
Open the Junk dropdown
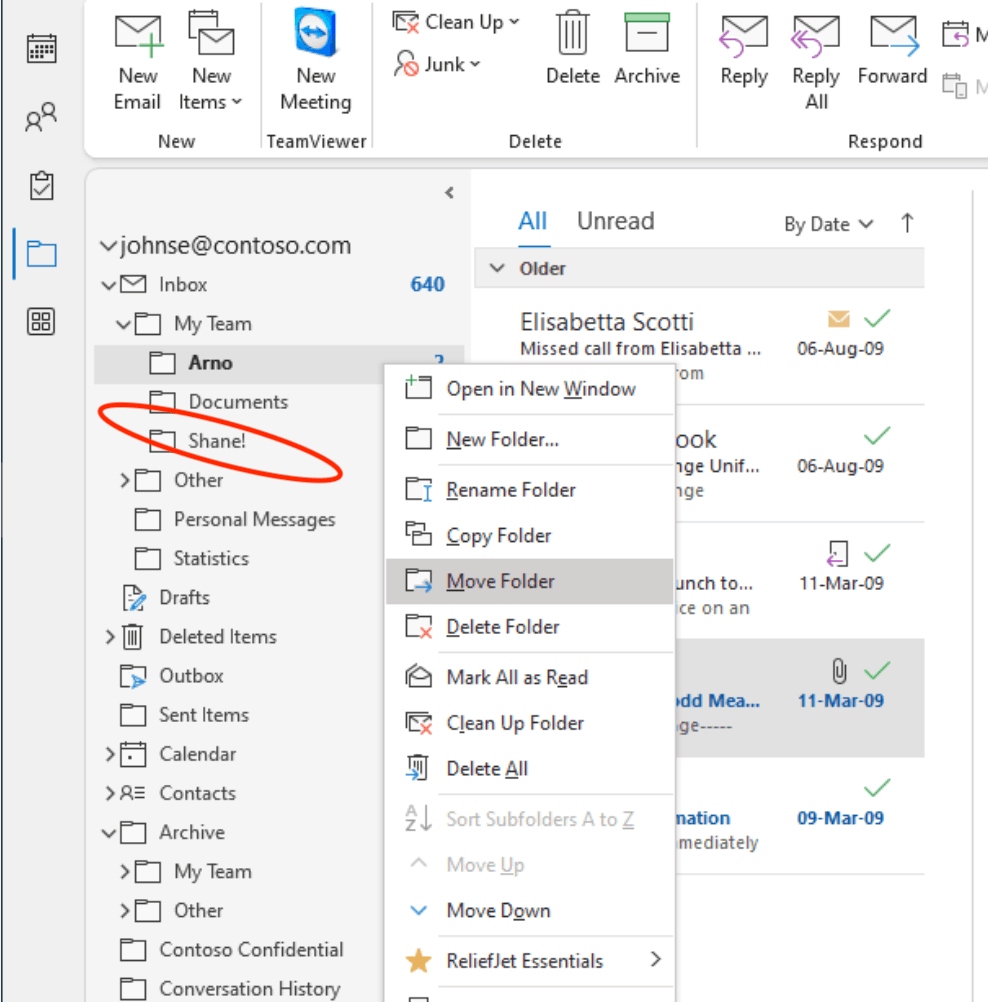pyautogui.click(x=436, y=64)
